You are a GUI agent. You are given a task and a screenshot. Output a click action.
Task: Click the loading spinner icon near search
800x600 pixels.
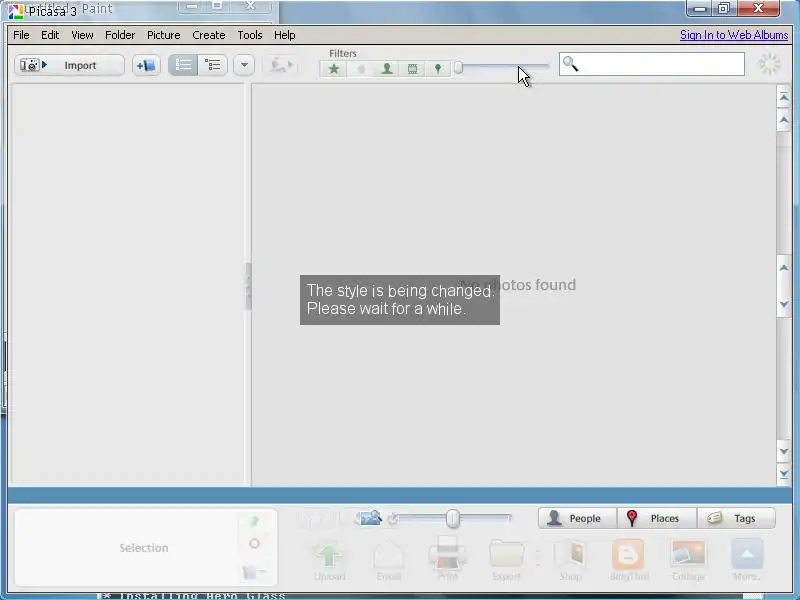point(769,64)
